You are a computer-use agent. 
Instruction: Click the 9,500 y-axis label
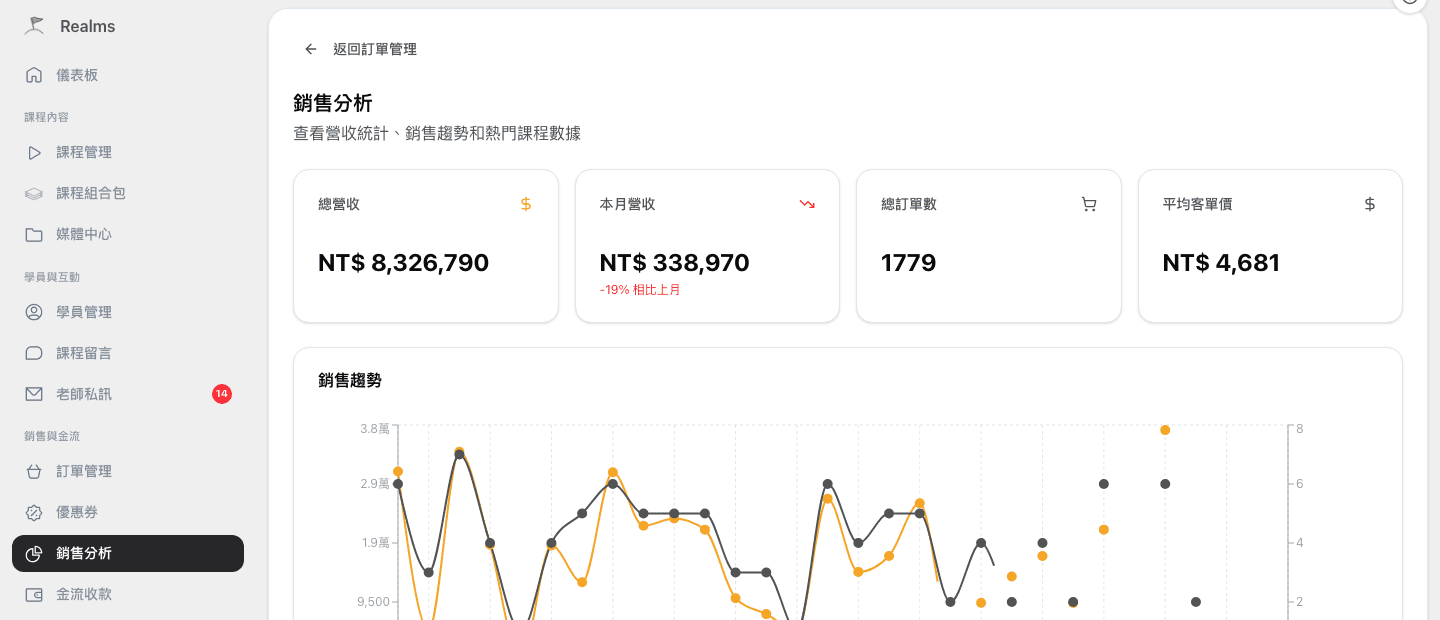pos(372,602)
